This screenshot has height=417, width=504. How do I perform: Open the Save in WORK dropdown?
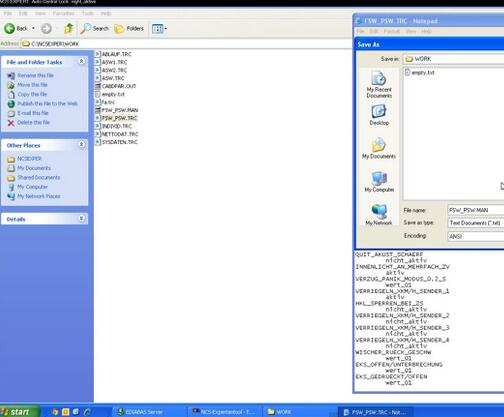(x=454, y=59)
